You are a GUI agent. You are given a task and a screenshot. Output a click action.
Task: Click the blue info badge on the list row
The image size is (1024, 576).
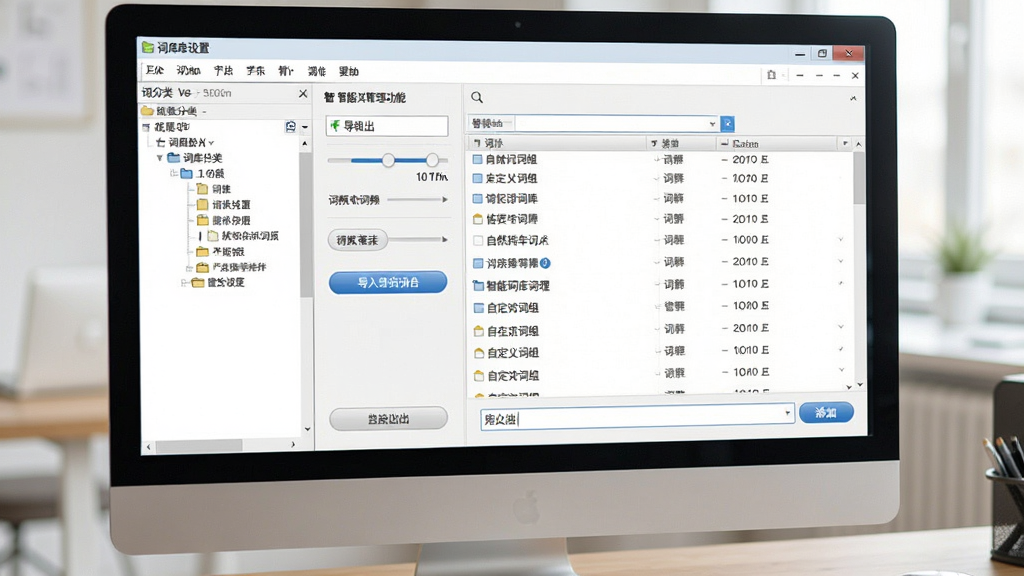(x=545, y=263)
